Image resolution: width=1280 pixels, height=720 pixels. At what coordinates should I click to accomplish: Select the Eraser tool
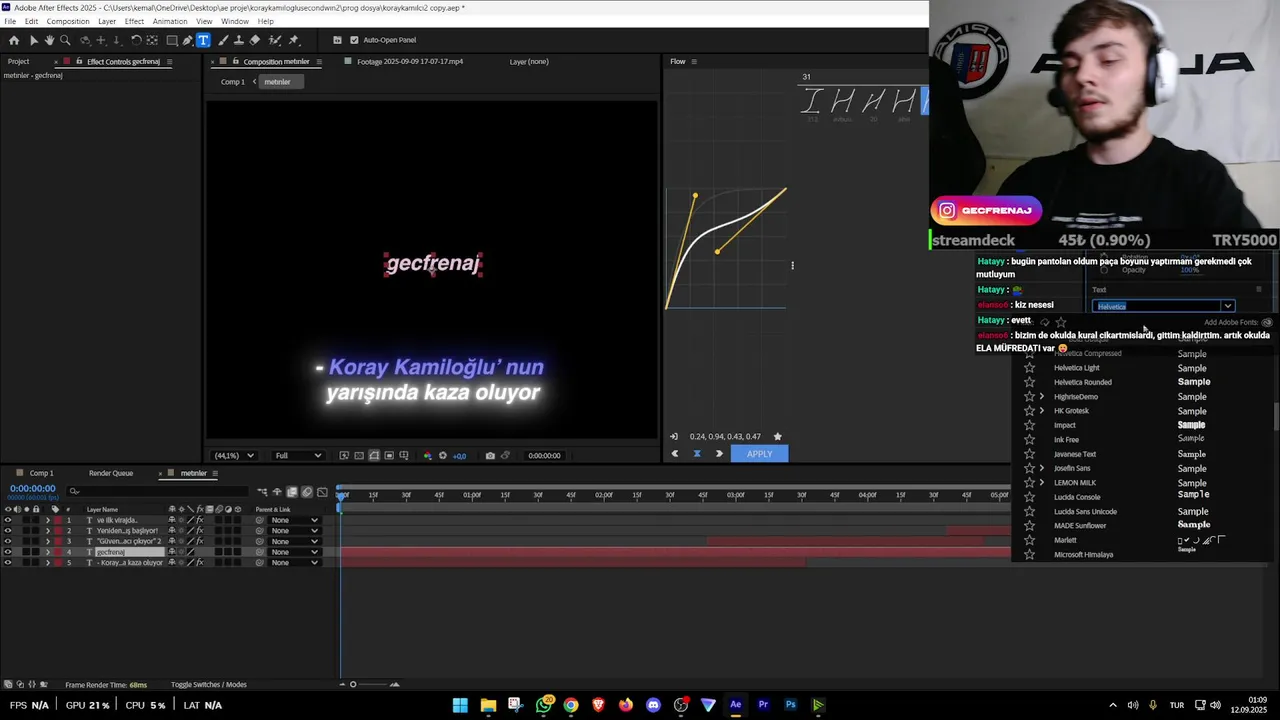point(255,40)
